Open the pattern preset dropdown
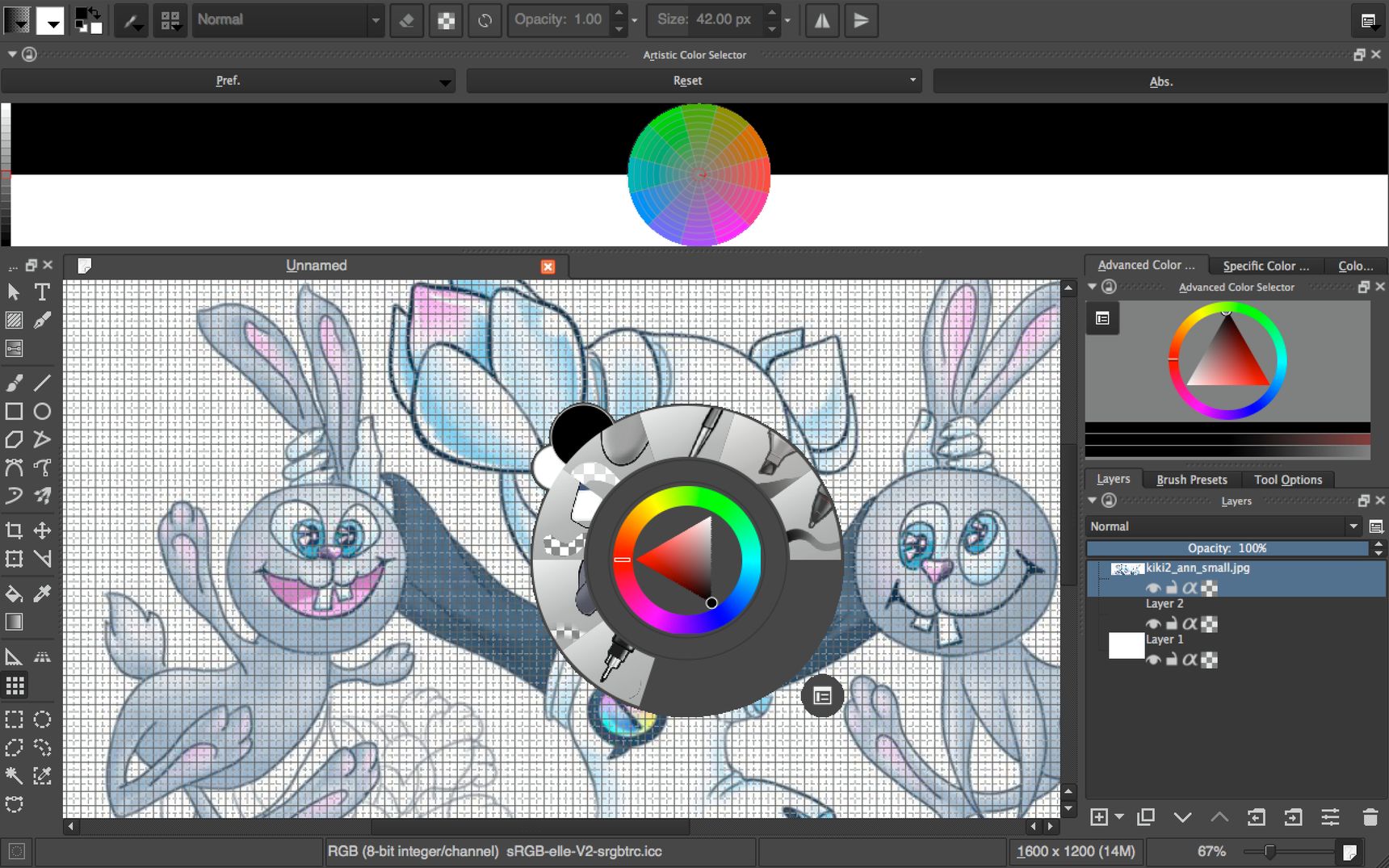The image size is (1389, 868). point(50,20)
